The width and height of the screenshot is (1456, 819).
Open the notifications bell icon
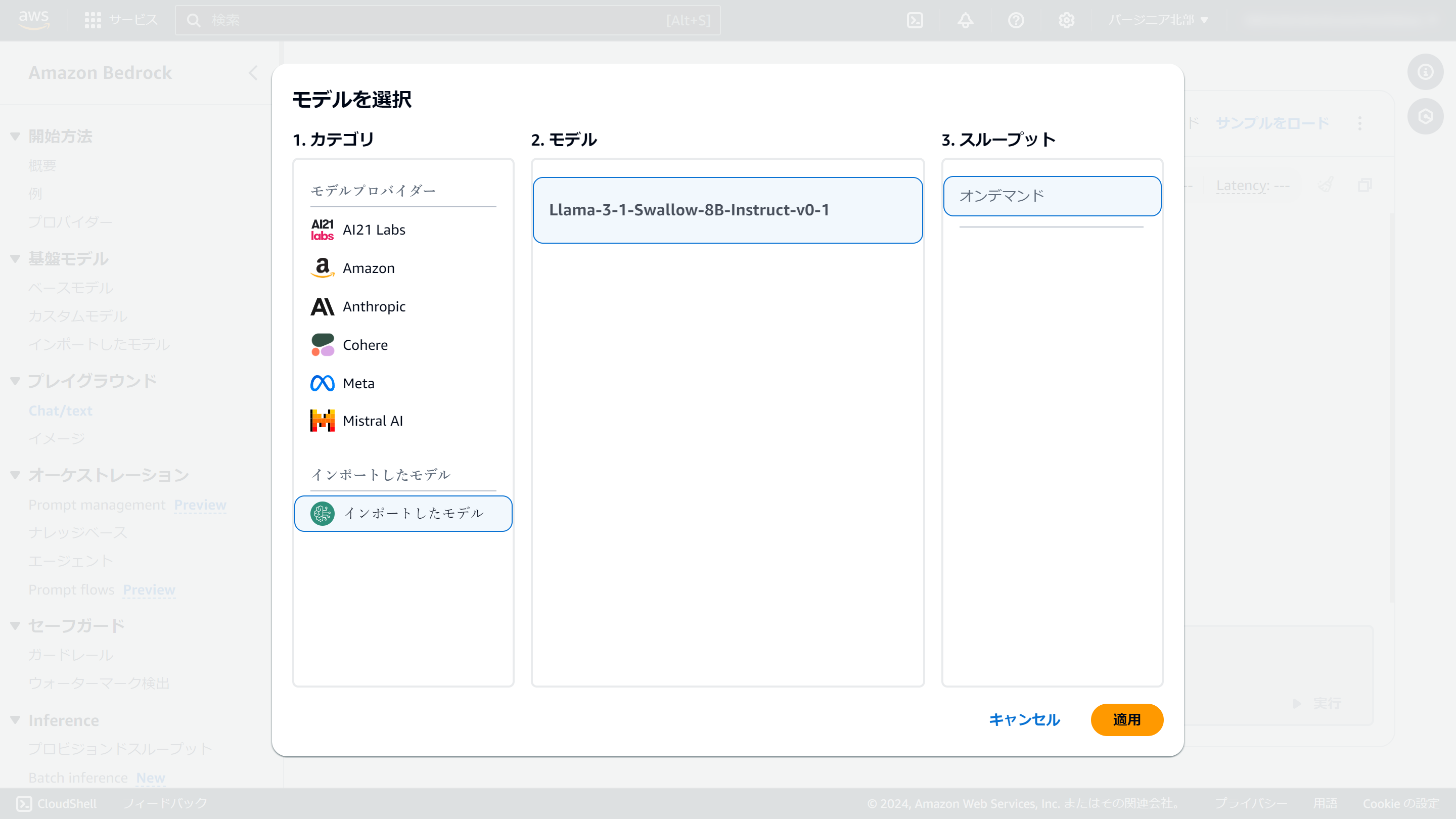966,20
